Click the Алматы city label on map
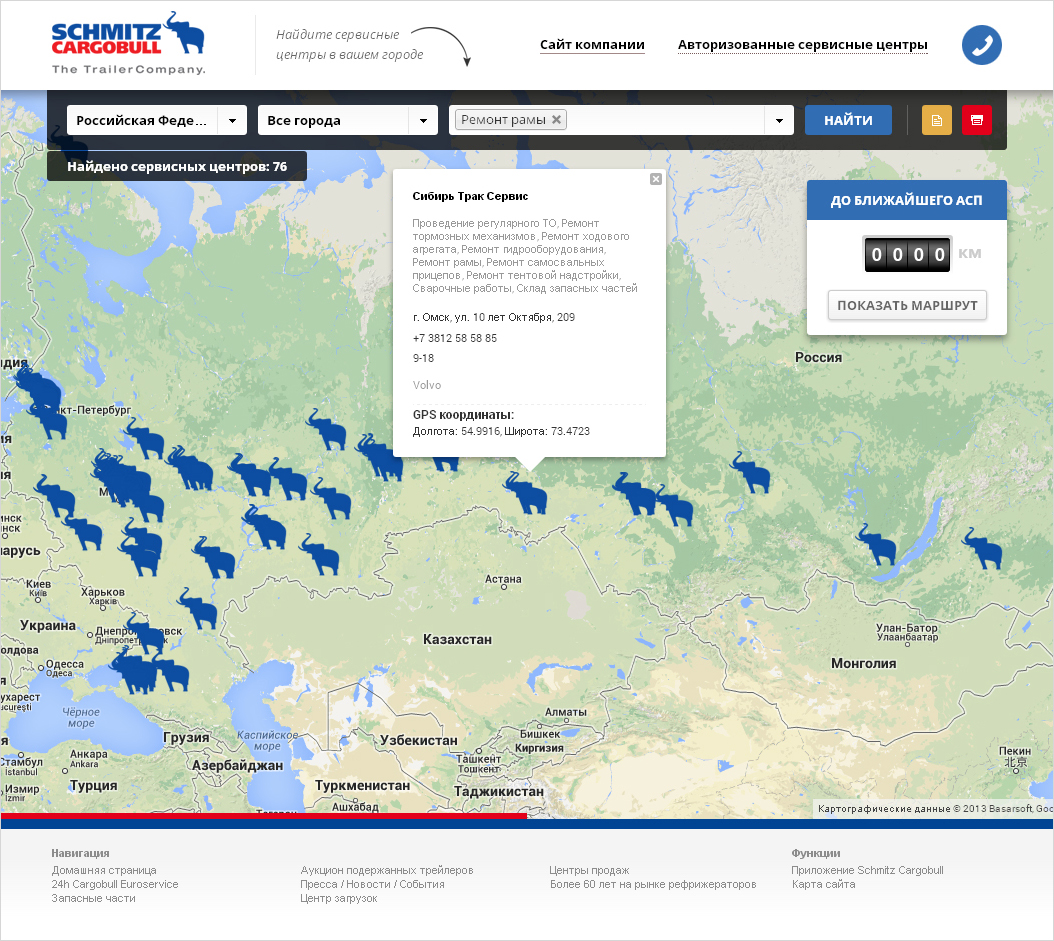Screen dimensions: 1054x941 click(565, 712)
